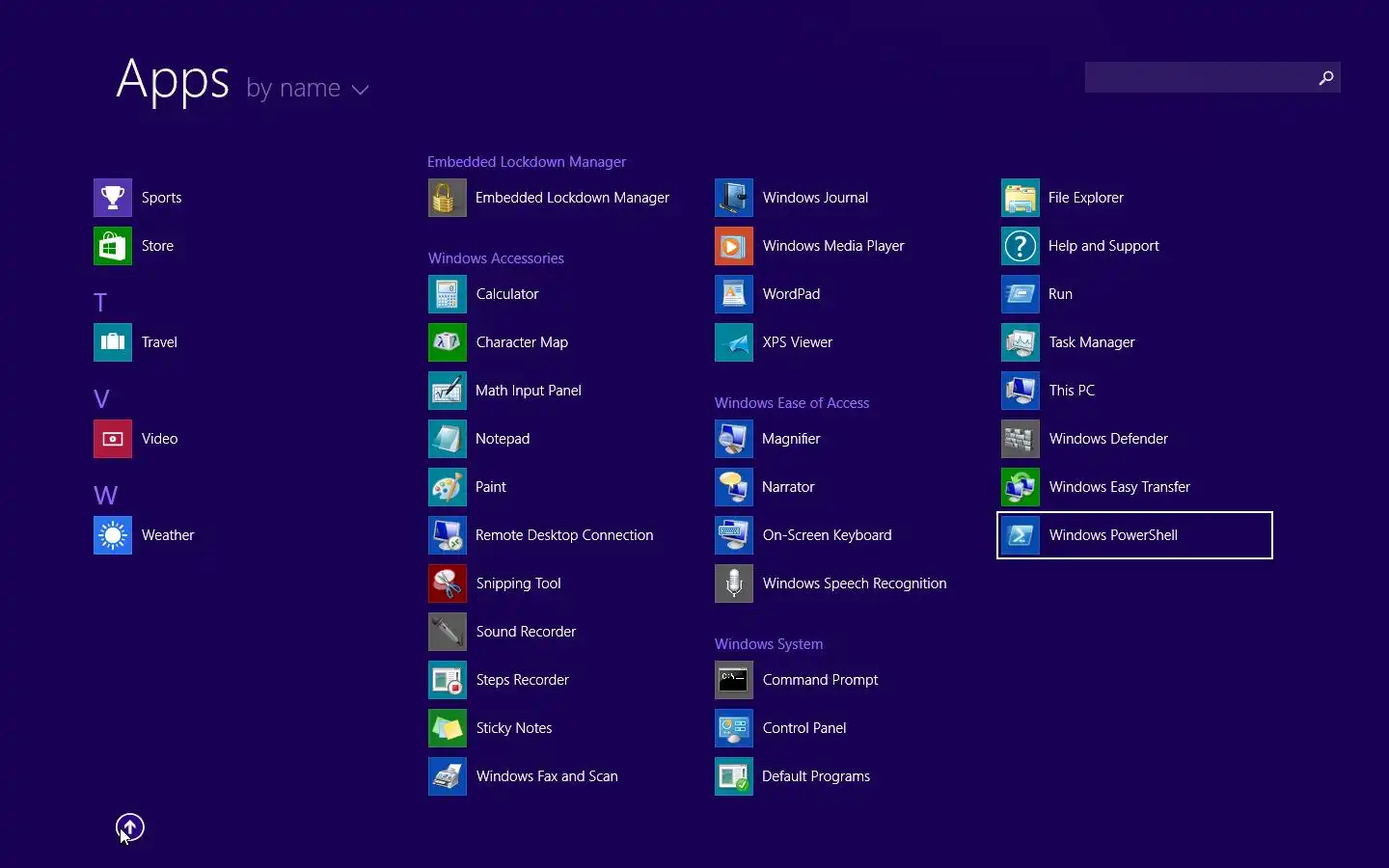Image resolution: width=1389 pixels, height=868 pixels.
Task: Launch the Steps Recorder icon
Action: click(x=448, y=680)
